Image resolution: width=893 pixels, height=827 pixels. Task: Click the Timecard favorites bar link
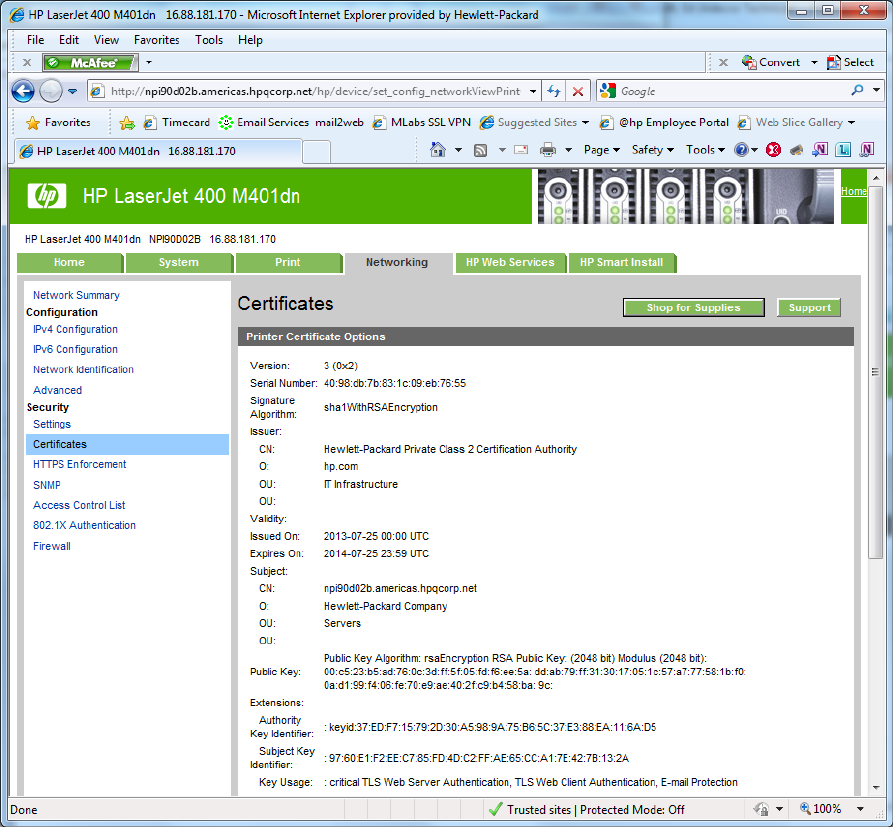(177, 122)
